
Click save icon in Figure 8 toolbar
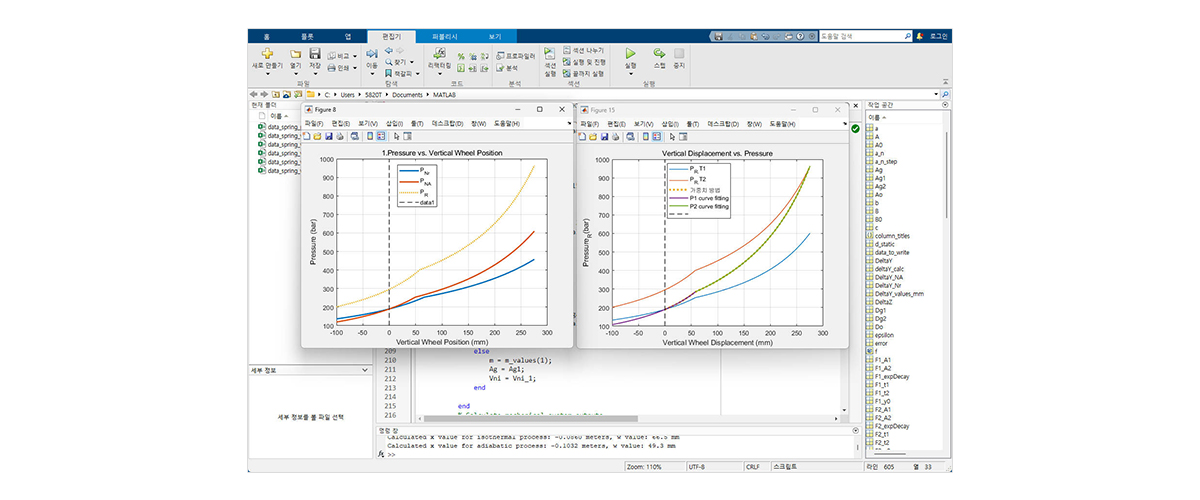click(329, 135)
